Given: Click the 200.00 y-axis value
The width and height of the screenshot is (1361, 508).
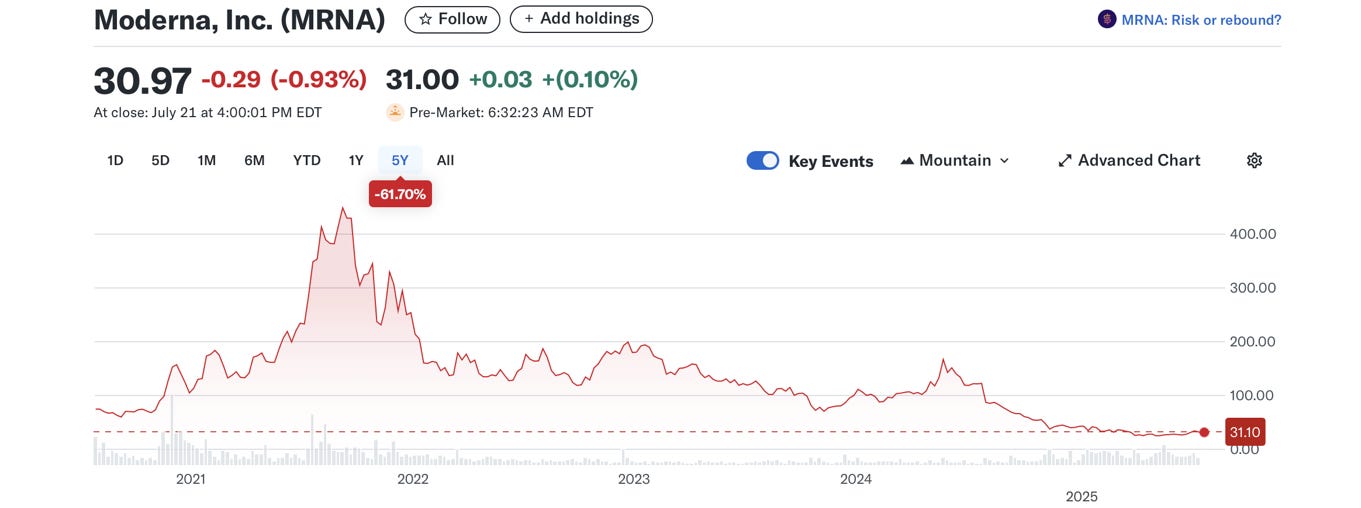Looking at the screenshot, I should coord(1252,341).
